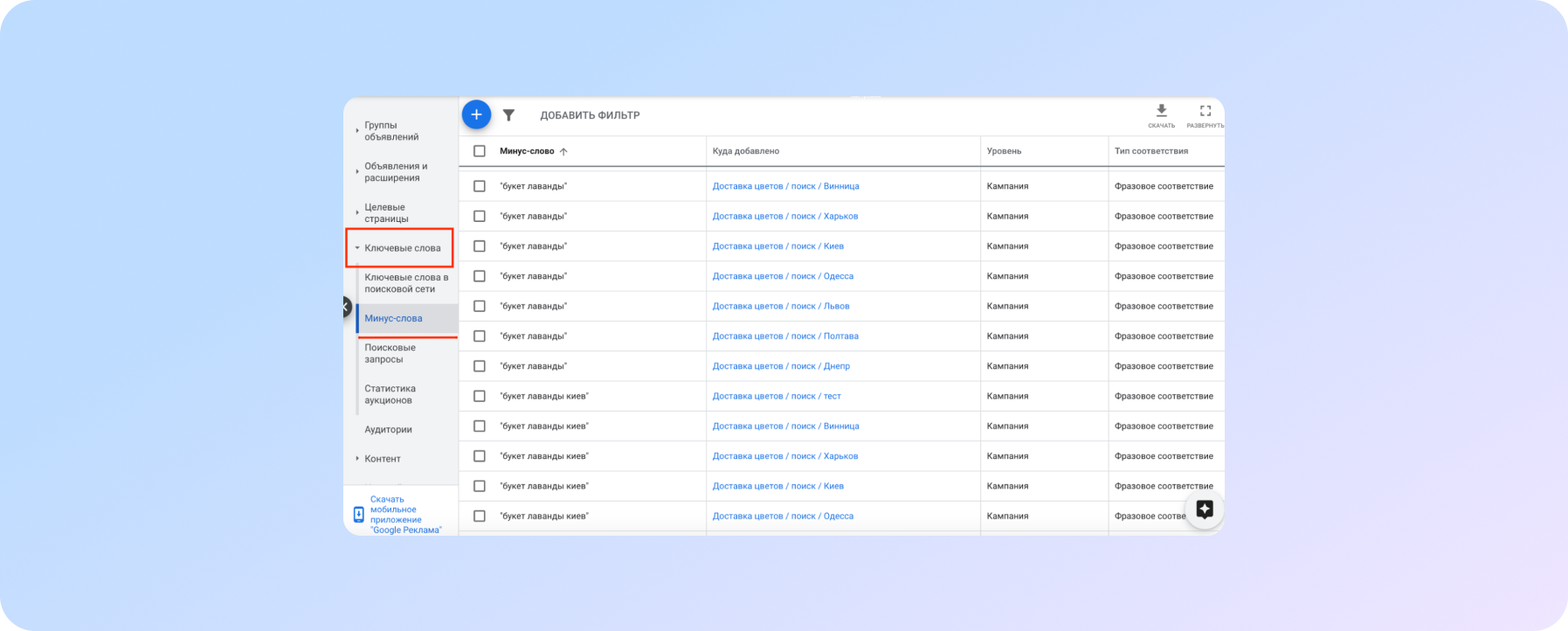This screenshot has width=1568, height=631.
Task: Tick checkbox for "букет лаванды" Львов row
Action: 479,306
